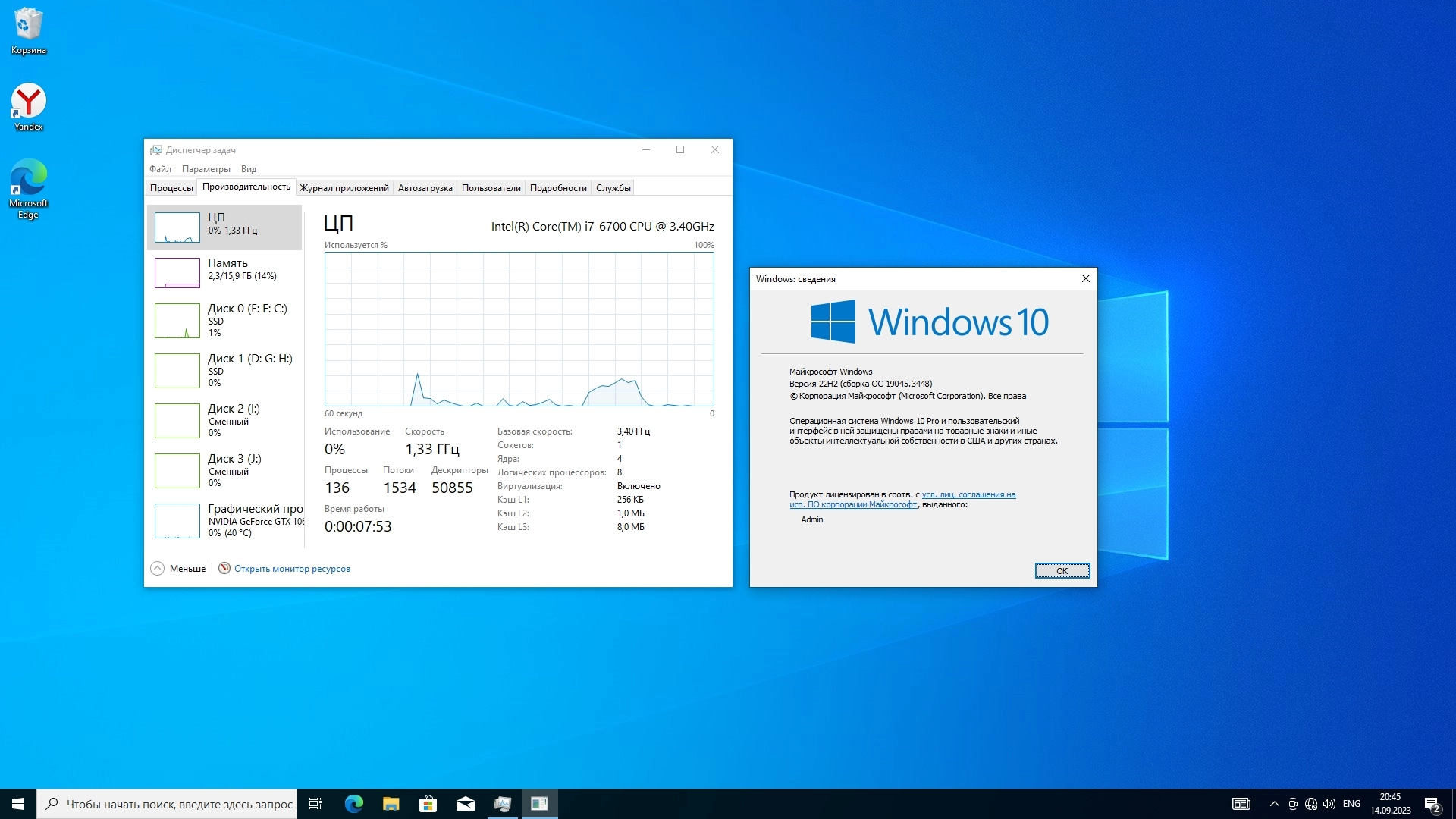The width and height of the screenshot is (1456, 819).
Task: Select the NVIDIA GeForce GPU item
Action: (x=224, y=521)
